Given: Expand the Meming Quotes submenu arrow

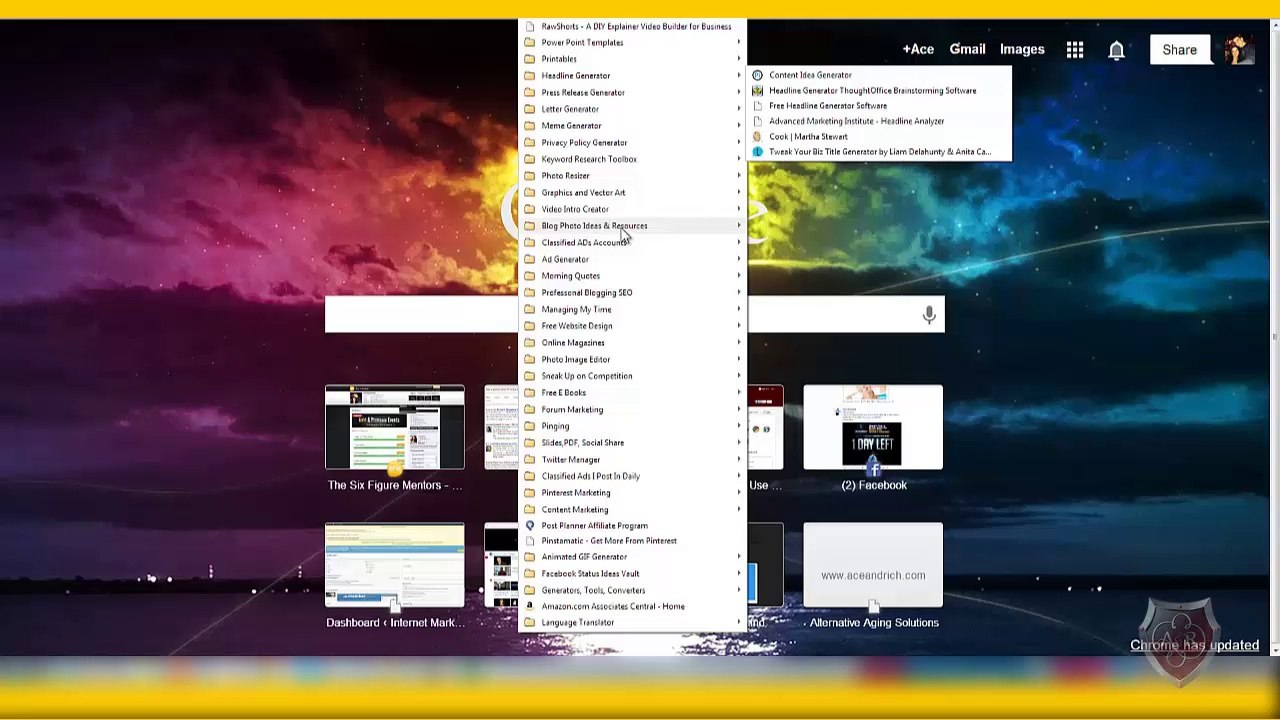Looking at the screenshot, I should coord(739,276).
